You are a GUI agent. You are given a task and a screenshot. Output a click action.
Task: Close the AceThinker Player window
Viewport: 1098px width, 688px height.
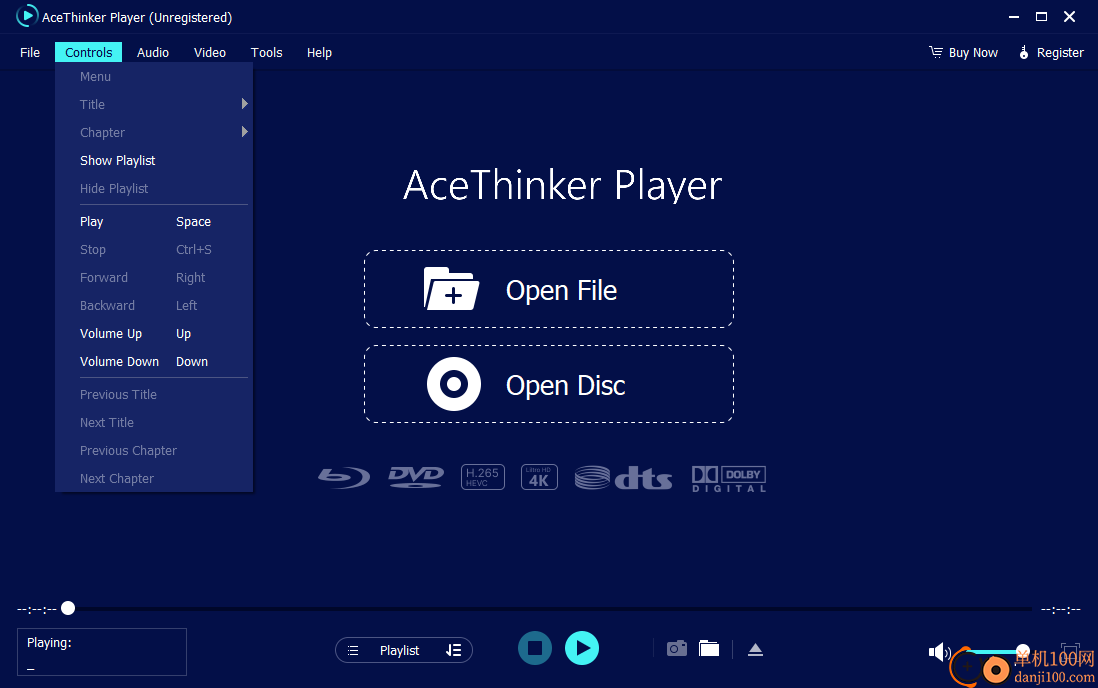[x=1069, y=17]
